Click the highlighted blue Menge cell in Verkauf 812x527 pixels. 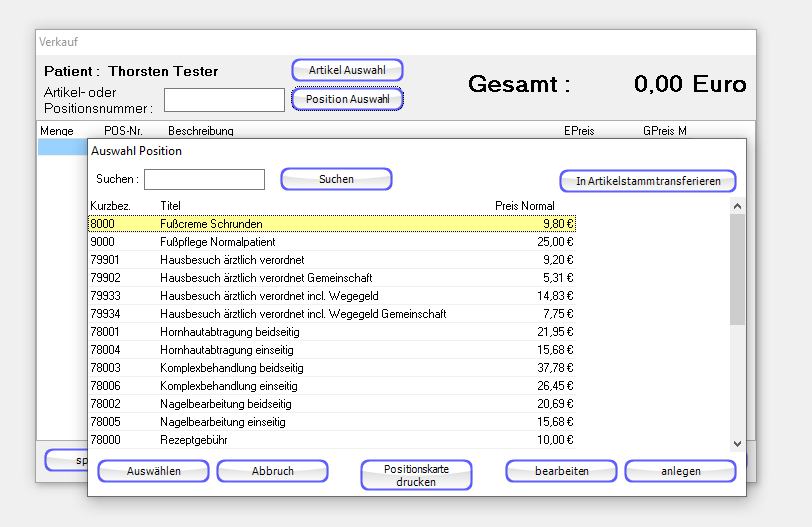click(x=63, y=147)
